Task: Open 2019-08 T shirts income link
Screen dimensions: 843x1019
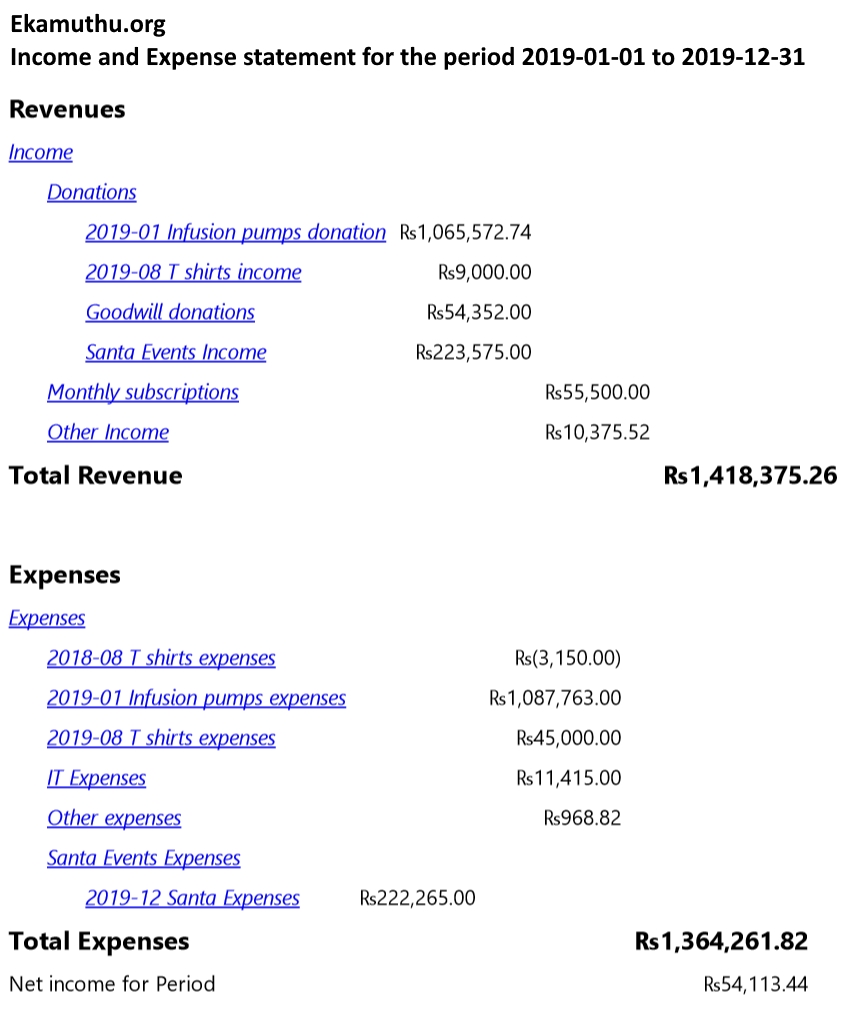Action: [x=193, y=272]
